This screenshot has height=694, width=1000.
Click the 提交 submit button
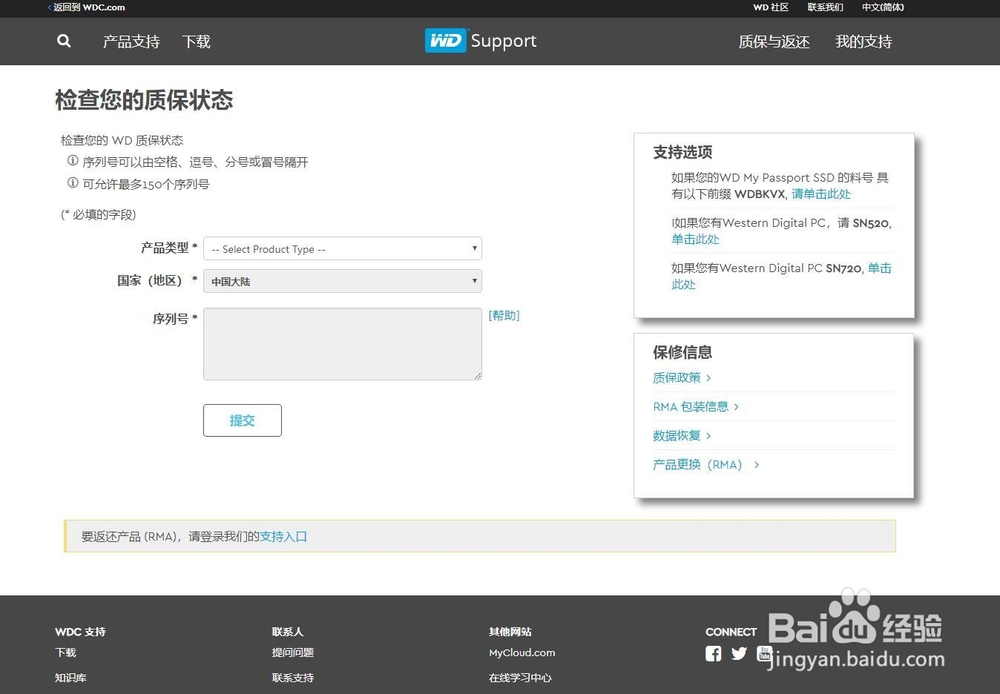point(242,420)
